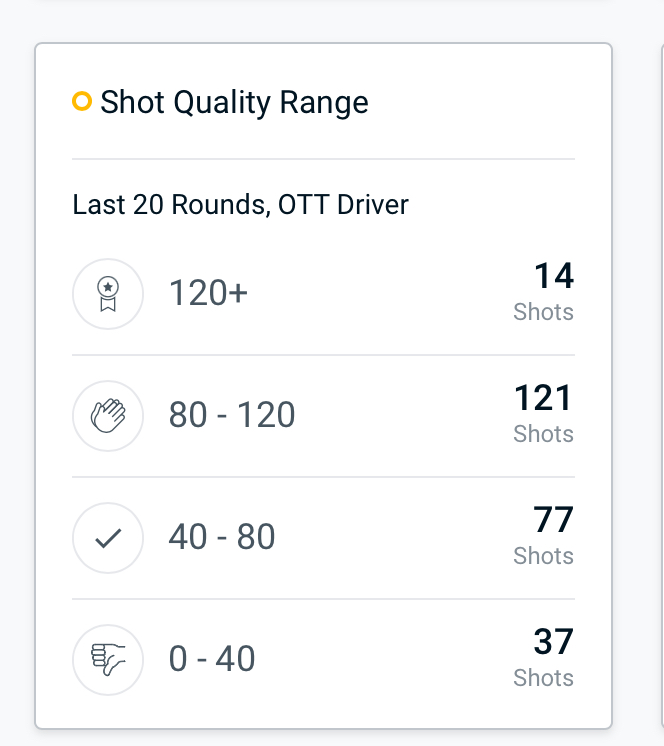The image size is (664, 746).
Task: Select the 0 - 40 range label
Action: click(212, 658)
